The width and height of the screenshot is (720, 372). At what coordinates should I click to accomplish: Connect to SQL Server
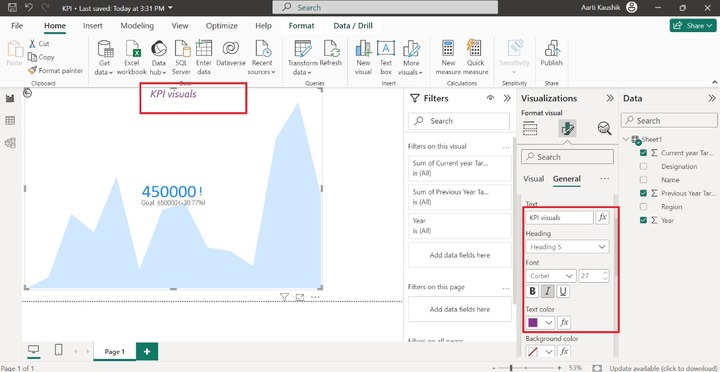[181, 57]
